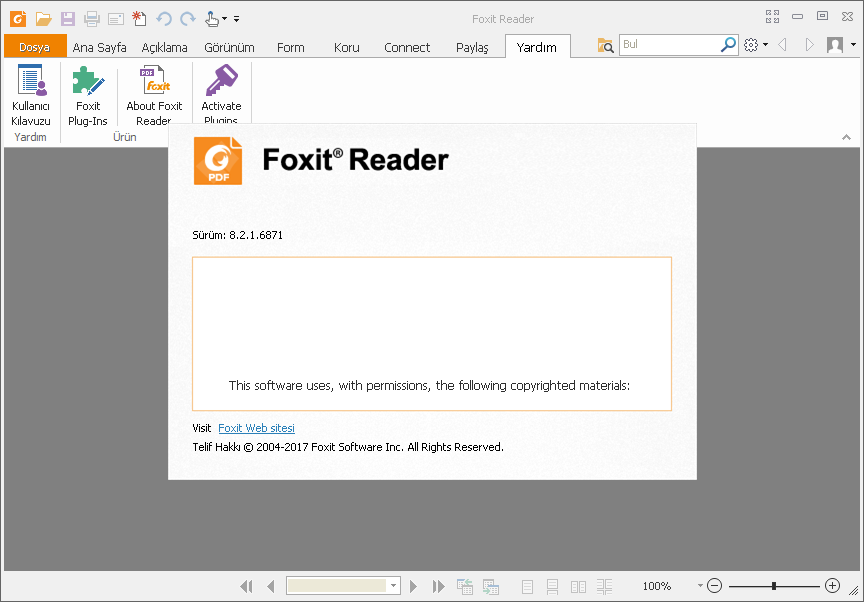Screen dimensions: 864x602
Task: Go to the next search result
Action: pyautogui.click(x=809, y=45)
